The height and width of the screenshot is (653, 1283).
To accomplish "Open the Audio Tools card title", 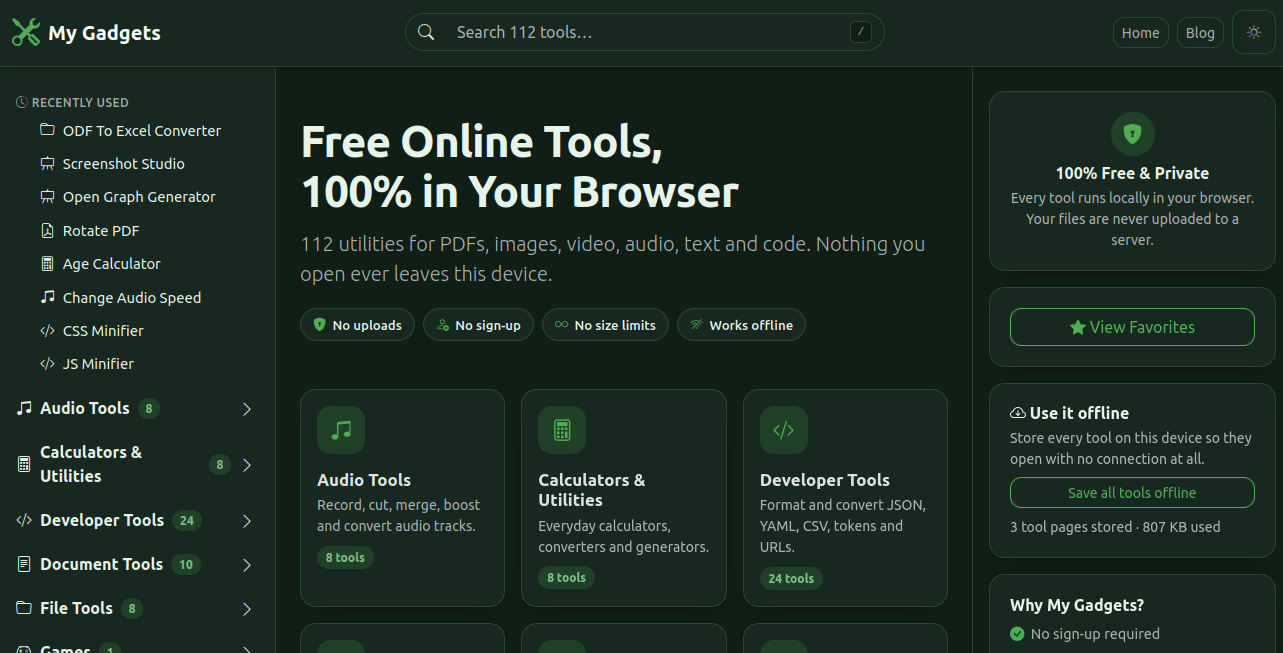I will (x=364, y=480).
